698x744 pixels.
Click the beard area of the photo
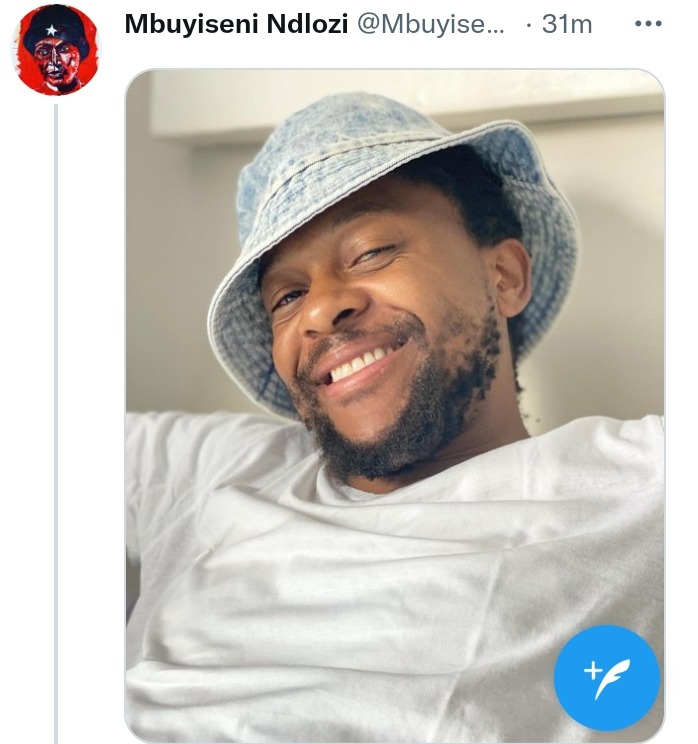408,418
